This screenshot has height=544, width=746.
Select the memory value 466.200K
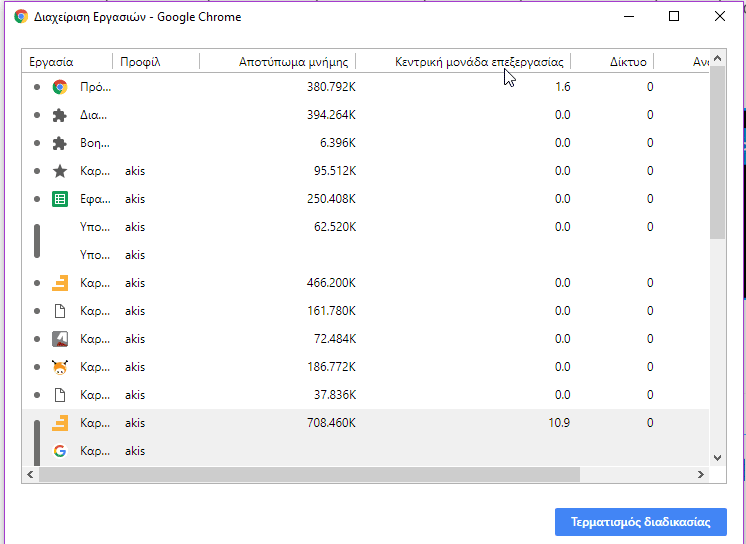(x=331, y=283)
